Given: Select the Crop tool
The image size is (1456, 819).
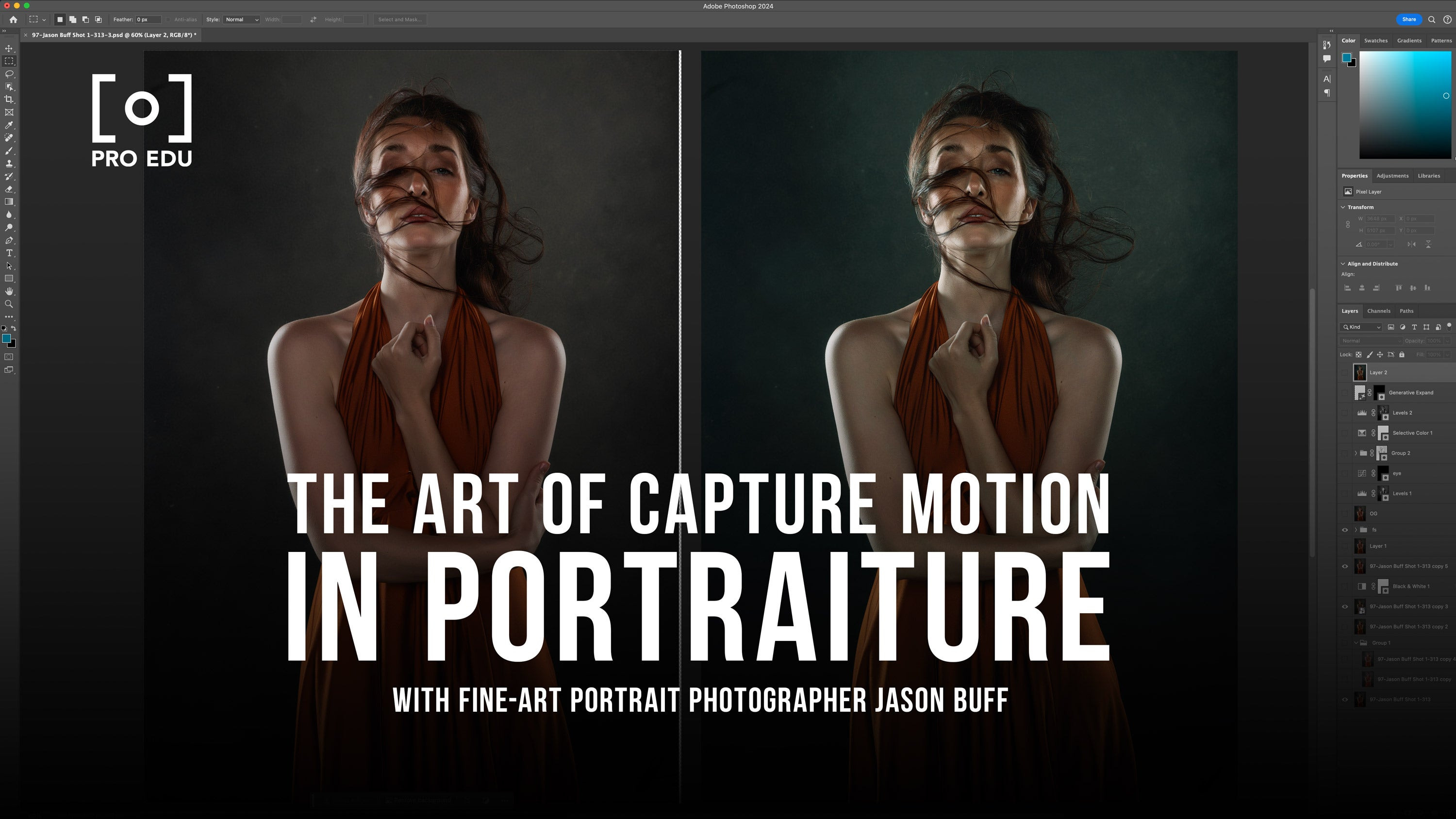Looking at the screenshot, I should point(9,100).
